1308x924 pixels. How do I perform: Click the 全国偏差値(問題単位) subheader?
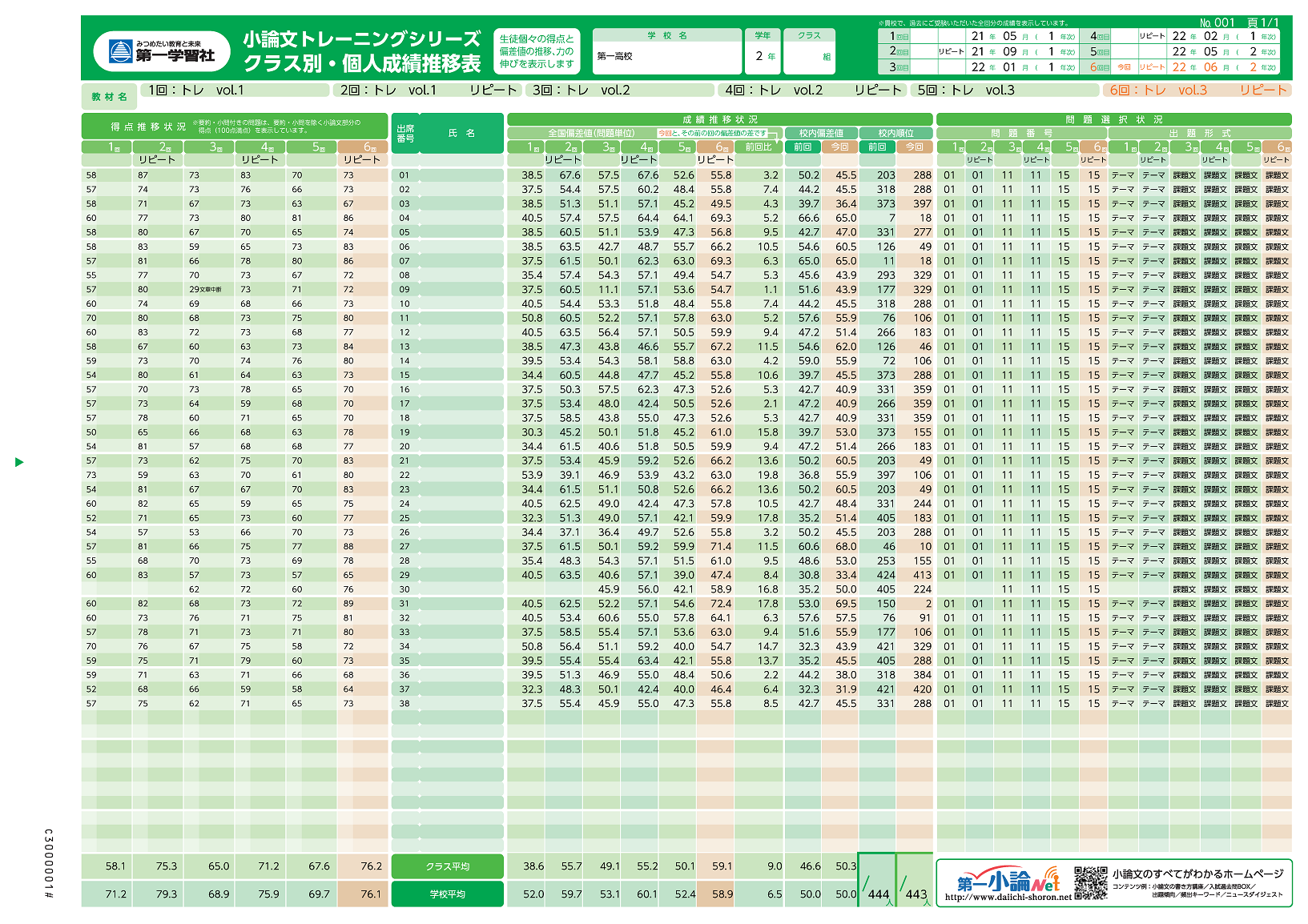591,133
